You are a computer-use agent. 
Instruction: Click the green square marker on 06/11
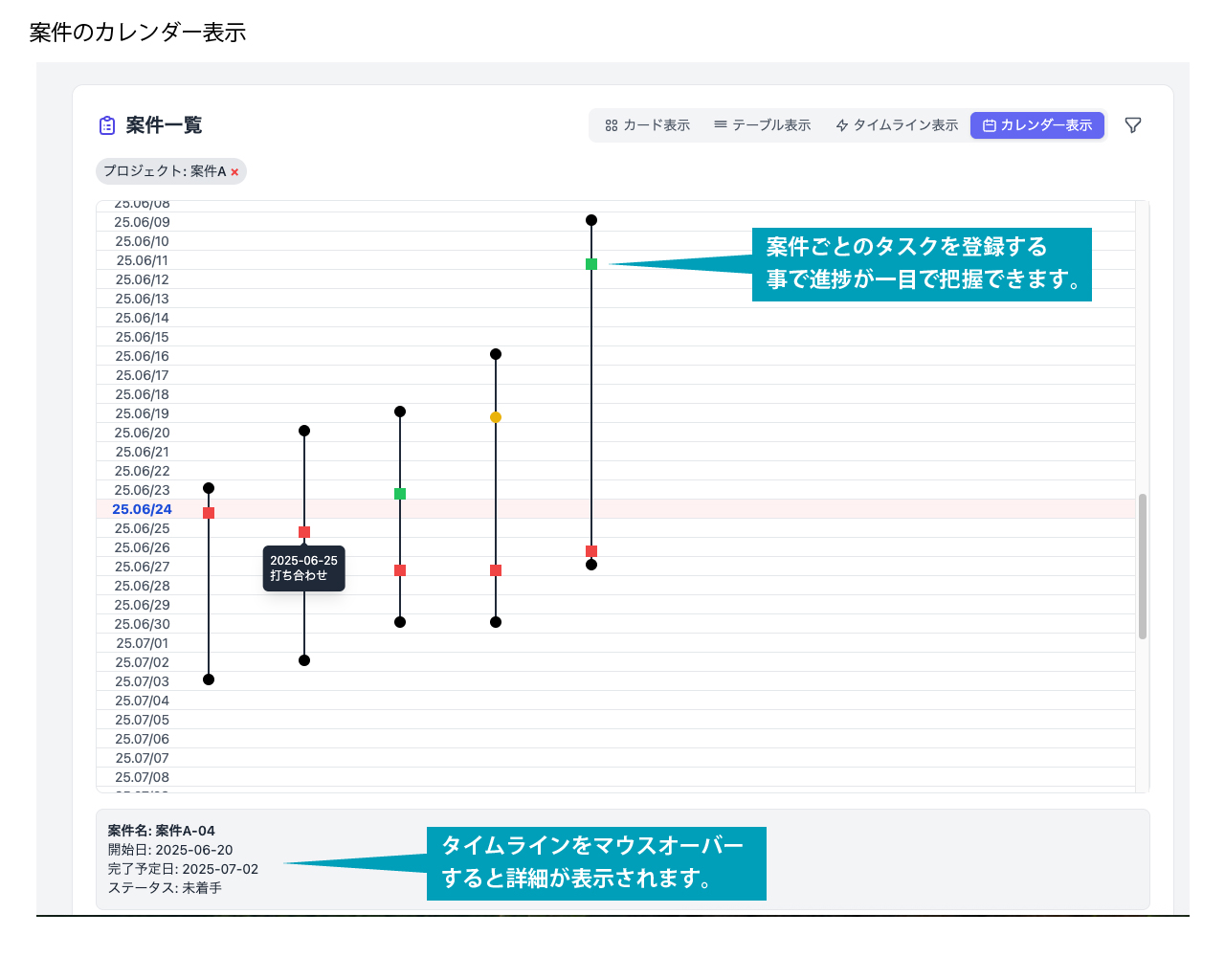(591, 264)
